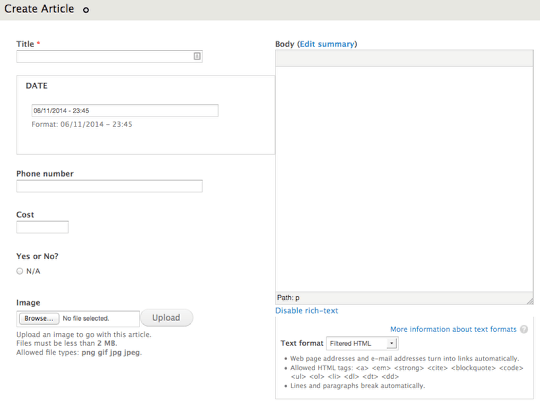Click 'Lines and paragraphs break automatically.' text

click(x=357, y=386)
